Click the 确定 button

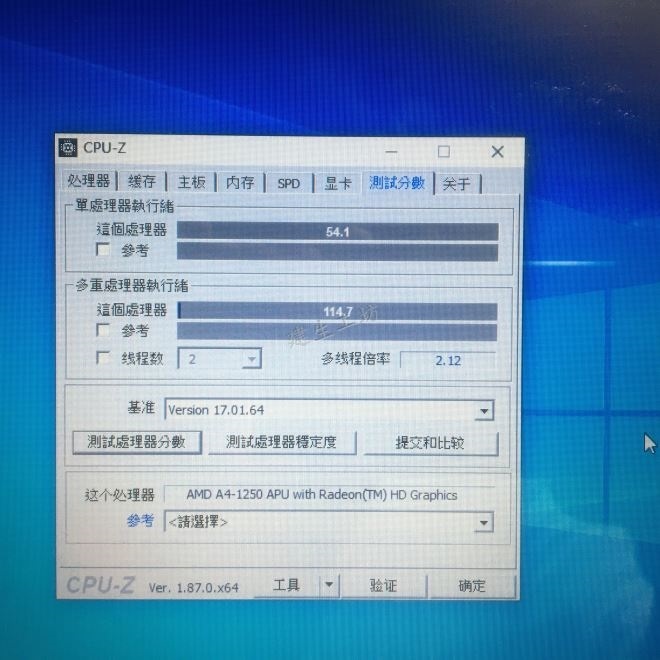[x=472, y=586]
